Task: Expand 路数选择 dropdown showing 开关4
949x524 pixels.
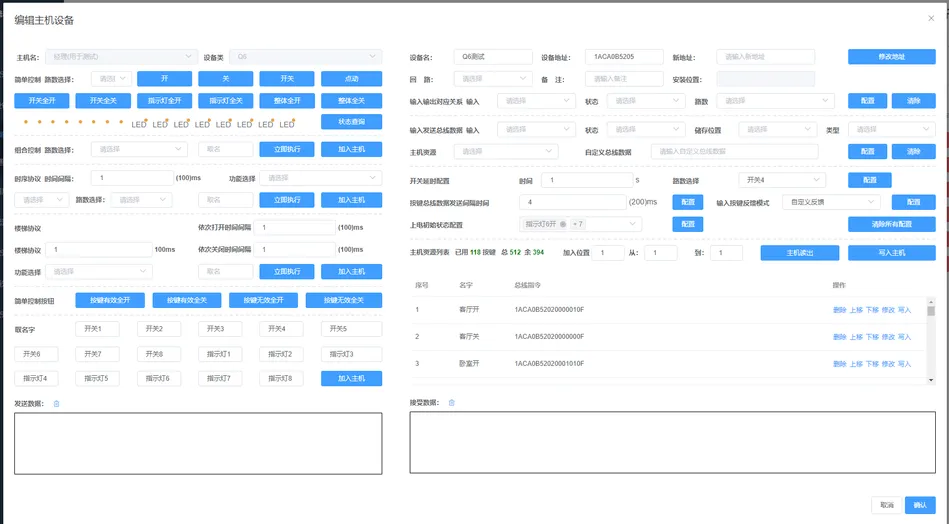Action: tap(782, 180)
